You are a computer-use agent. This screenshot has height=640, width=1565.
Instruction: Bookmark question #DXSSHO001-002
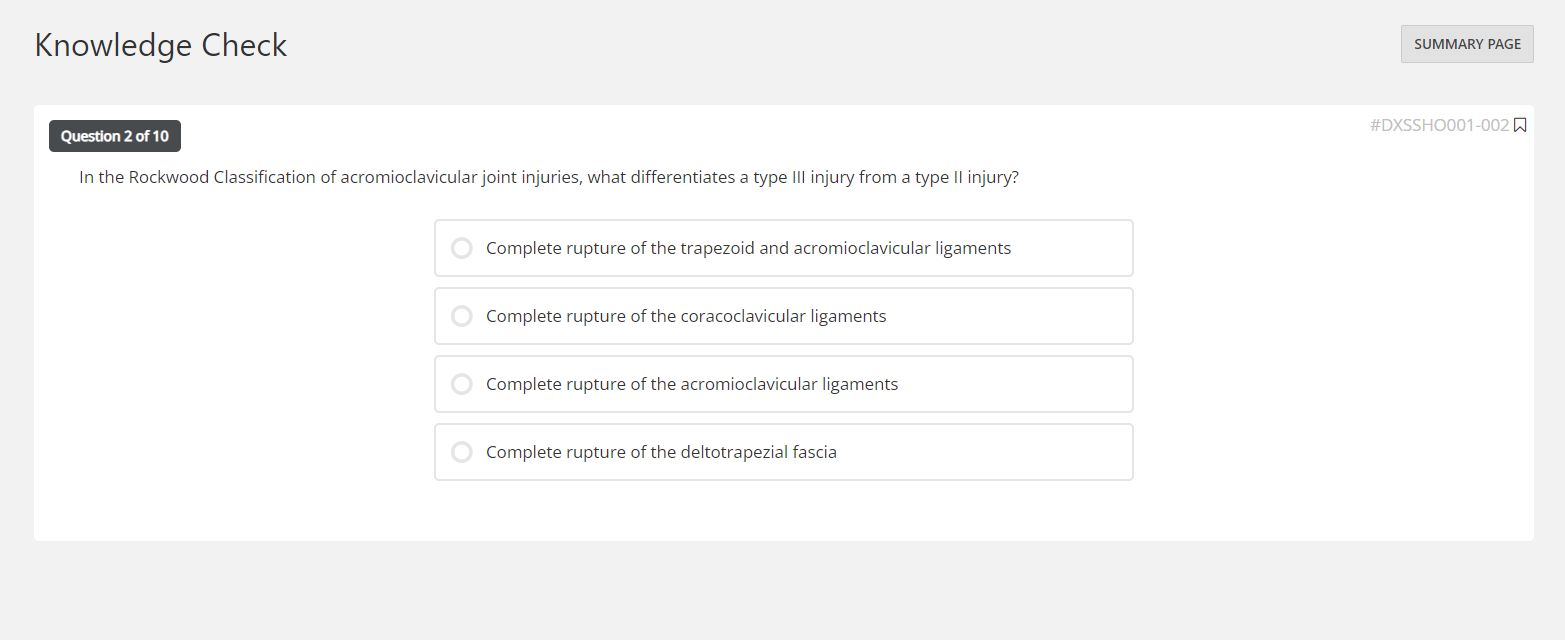[x=1520, y=125]
